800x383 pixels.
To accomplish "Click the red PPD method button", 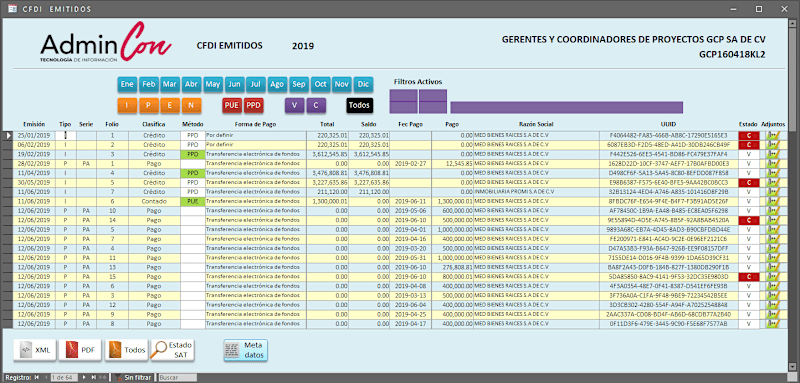I will click(254, 105).
